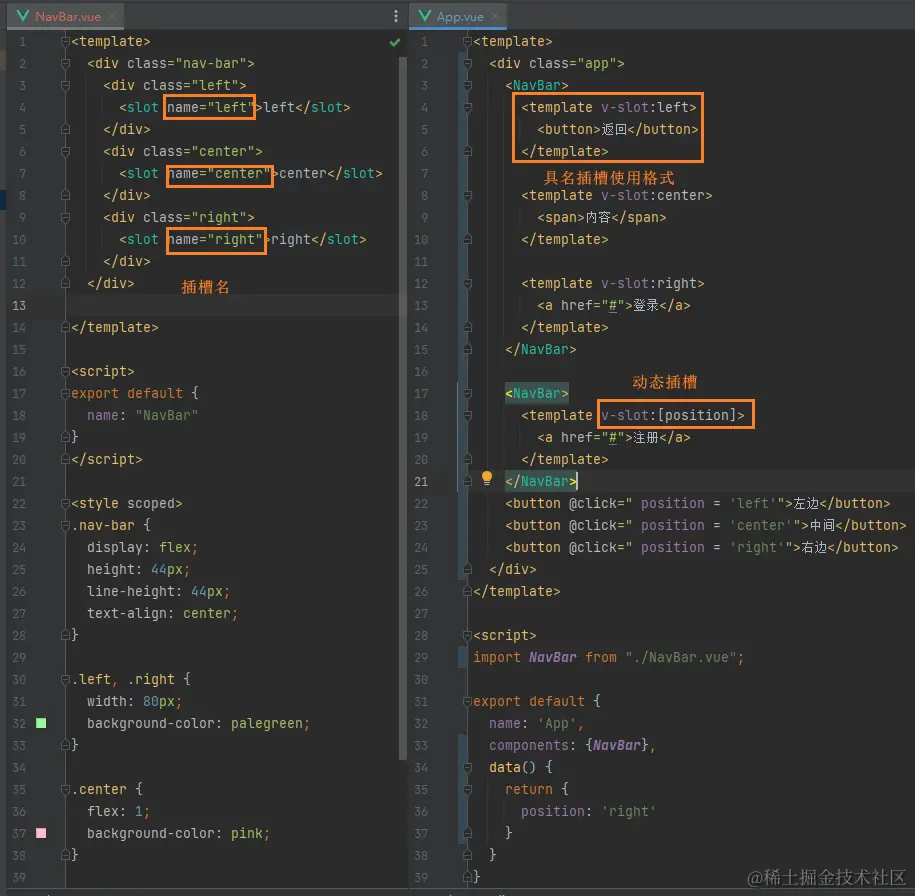Screen dimensions: 915x896
Task: Click the yellow lightbulb quick-fix icon
Action: coord(487,479)
